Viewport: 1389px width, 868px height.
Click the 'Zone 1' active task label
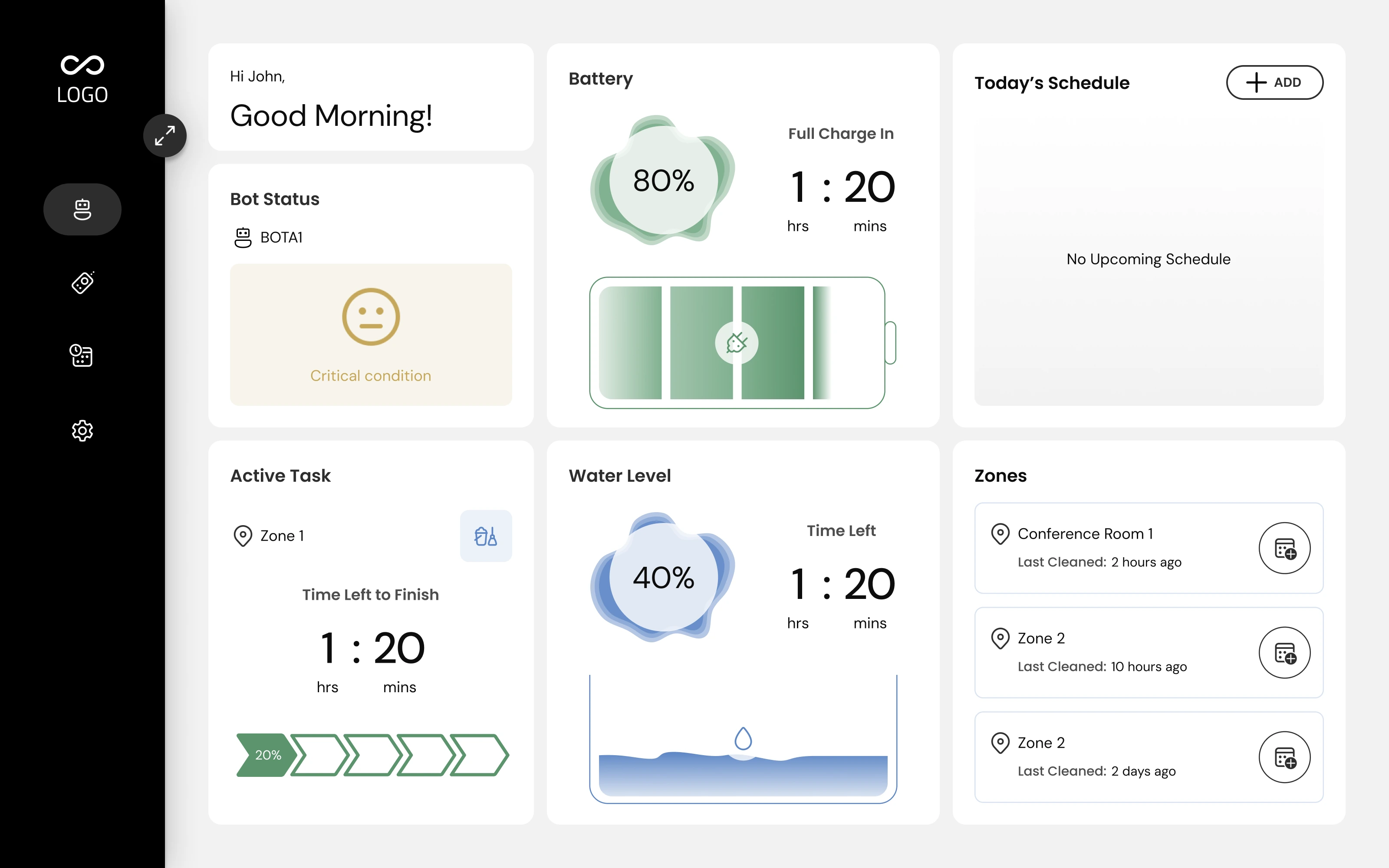283,536
